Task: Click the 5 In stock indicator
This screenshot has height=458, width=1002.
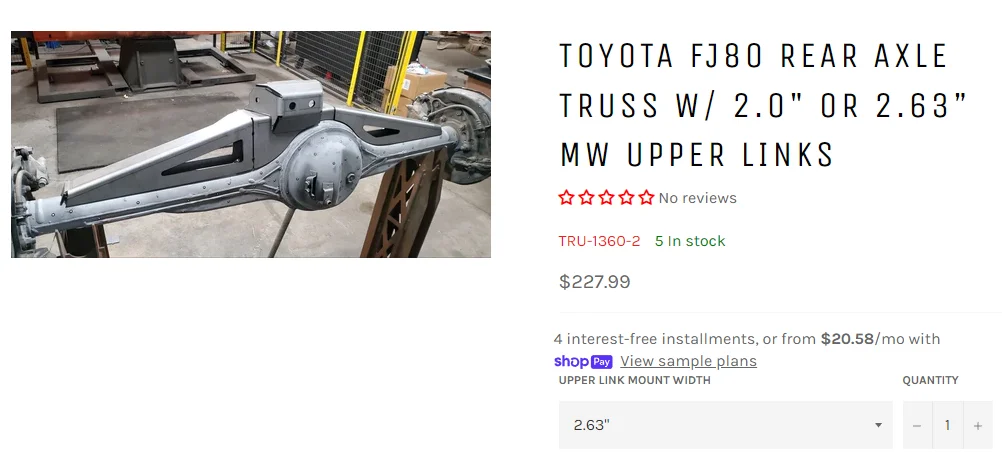Action: tap(690, 241)
